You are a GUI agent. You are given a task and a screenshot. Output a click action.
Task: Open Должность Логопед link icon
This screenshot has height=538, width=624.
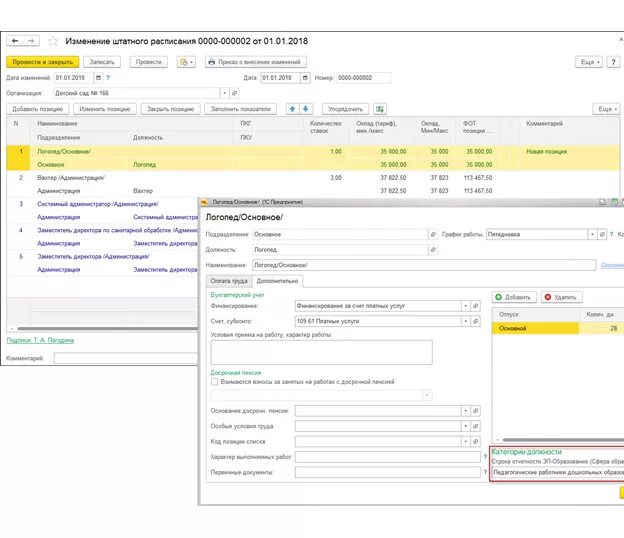pyautogui.click(x=433, y=250)
